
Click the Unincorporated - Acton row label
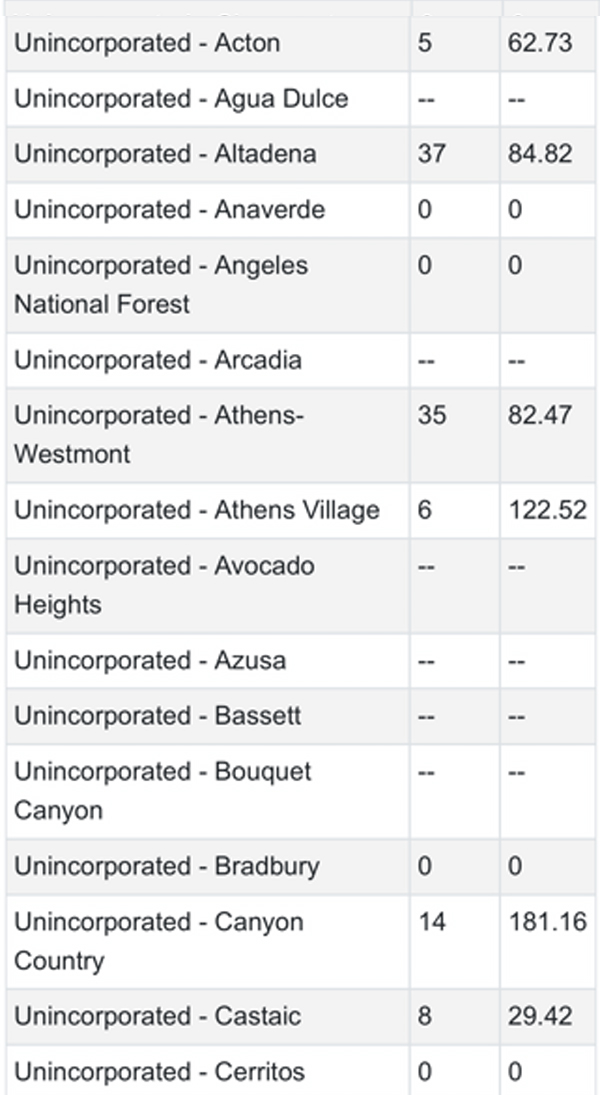pos(147,44)
